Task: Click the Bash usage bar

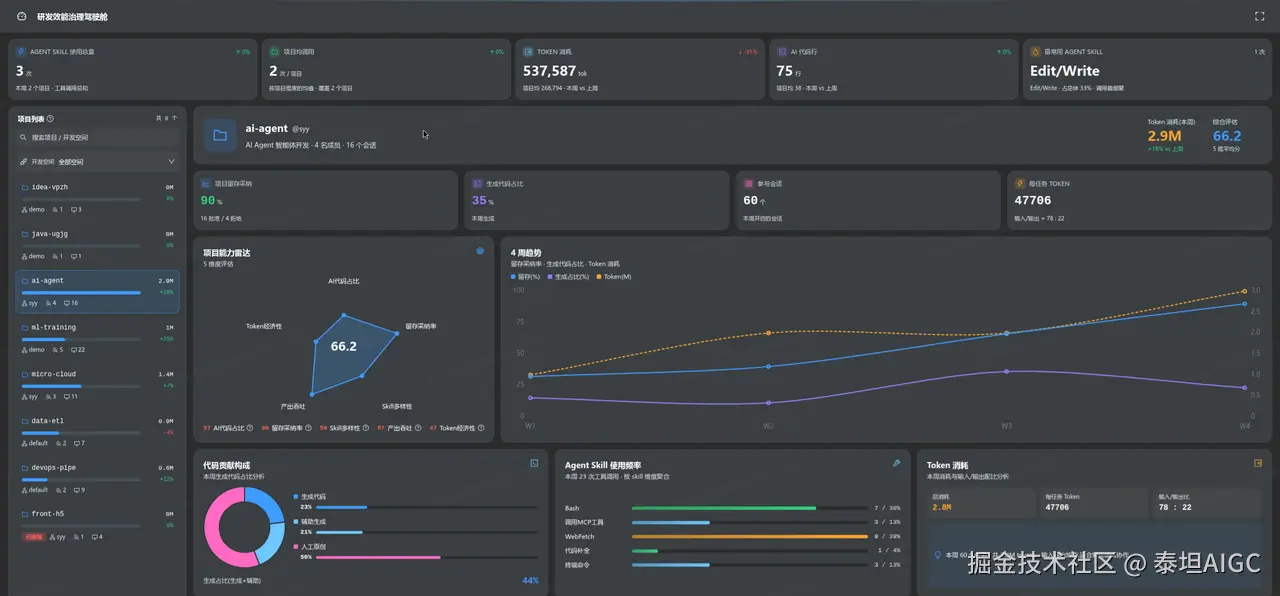Action: (724, 508)
